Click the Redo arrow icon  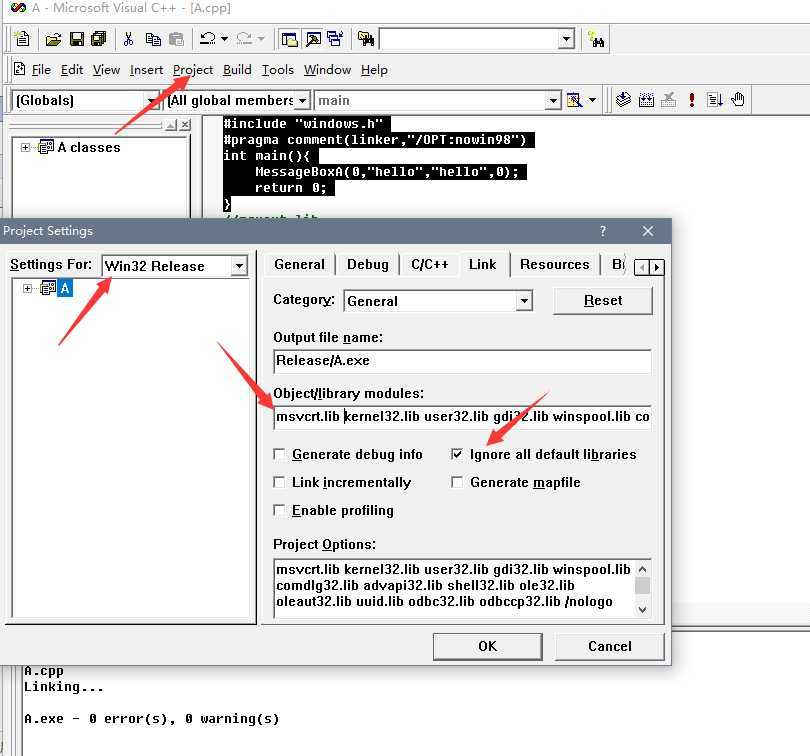(244, 39)
